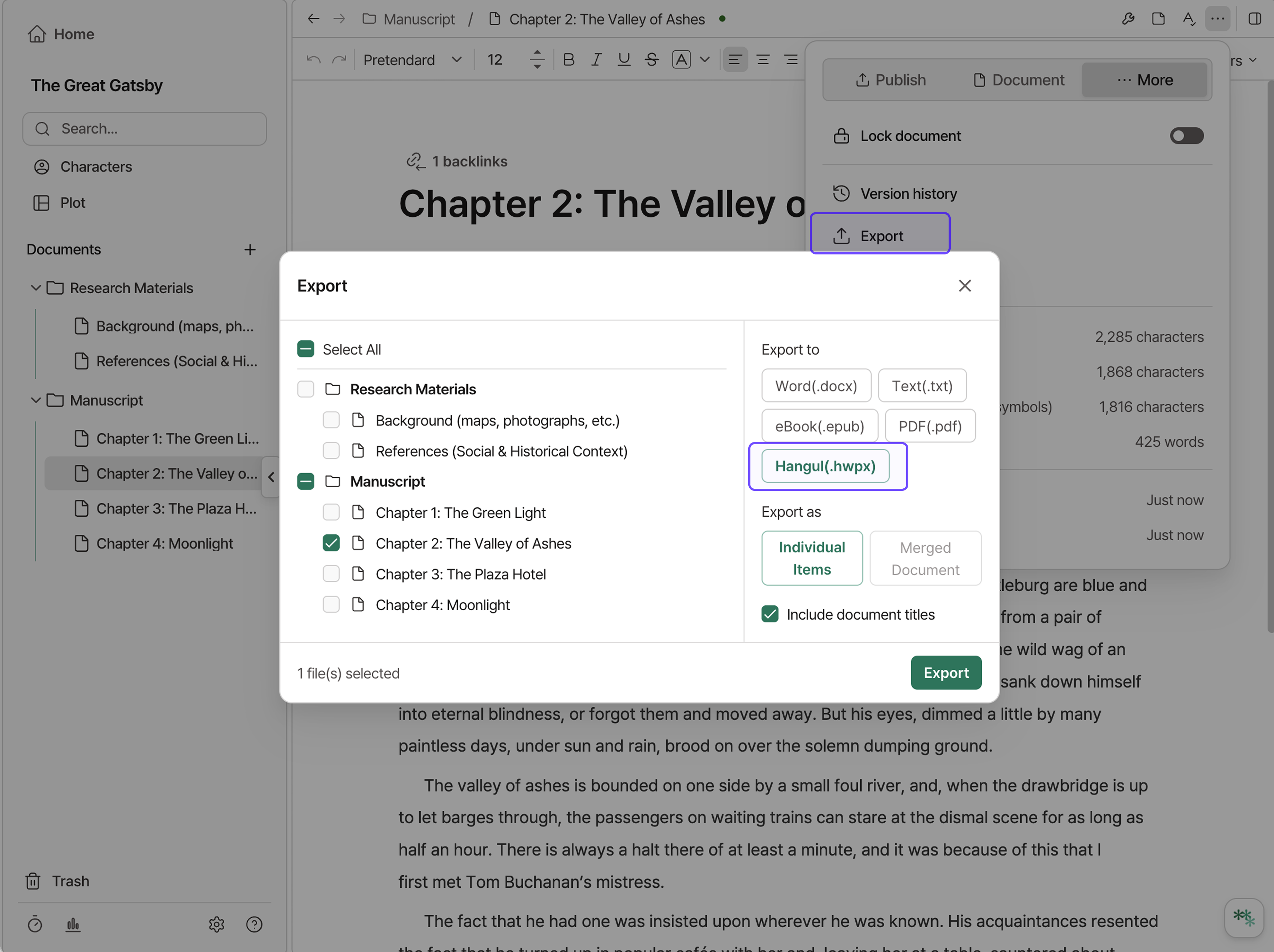Apply bold formatting
Viewport: 1274px width, 952px height.
tap(568, 59)
